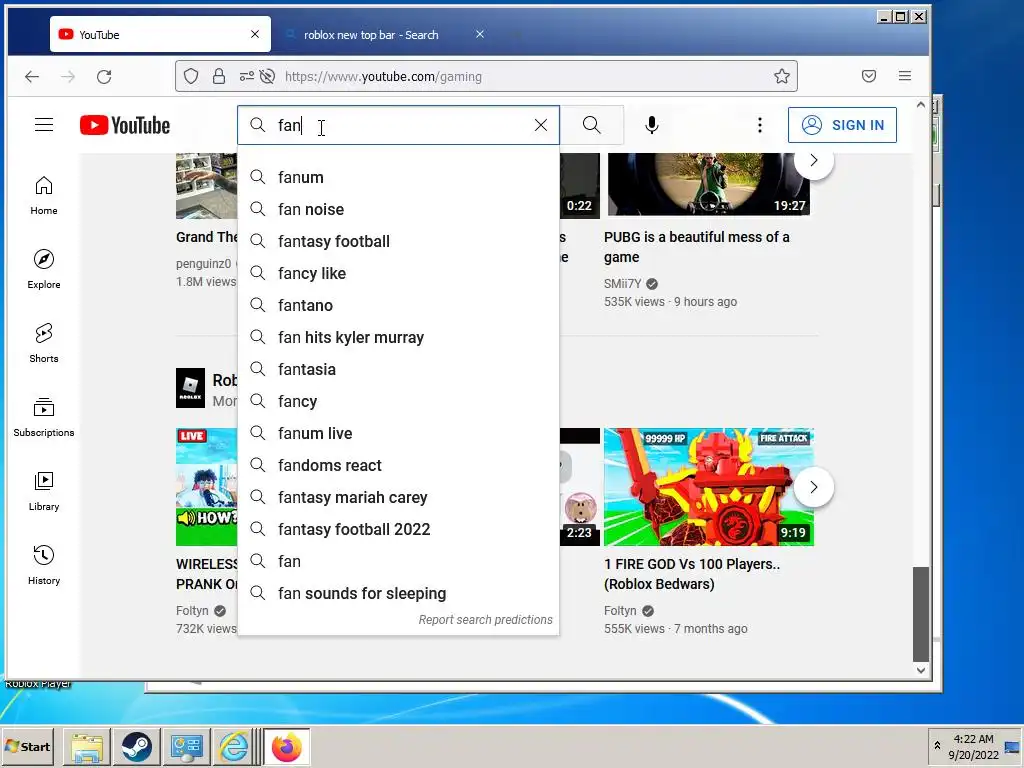Open the YouTube hamburger guide menu
1024x768 pixels.
click(44, 125)
